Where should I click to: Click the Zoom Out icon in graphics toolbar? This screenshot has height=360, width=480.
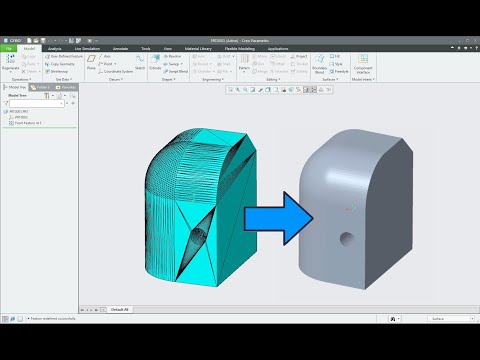click(245, 90)
